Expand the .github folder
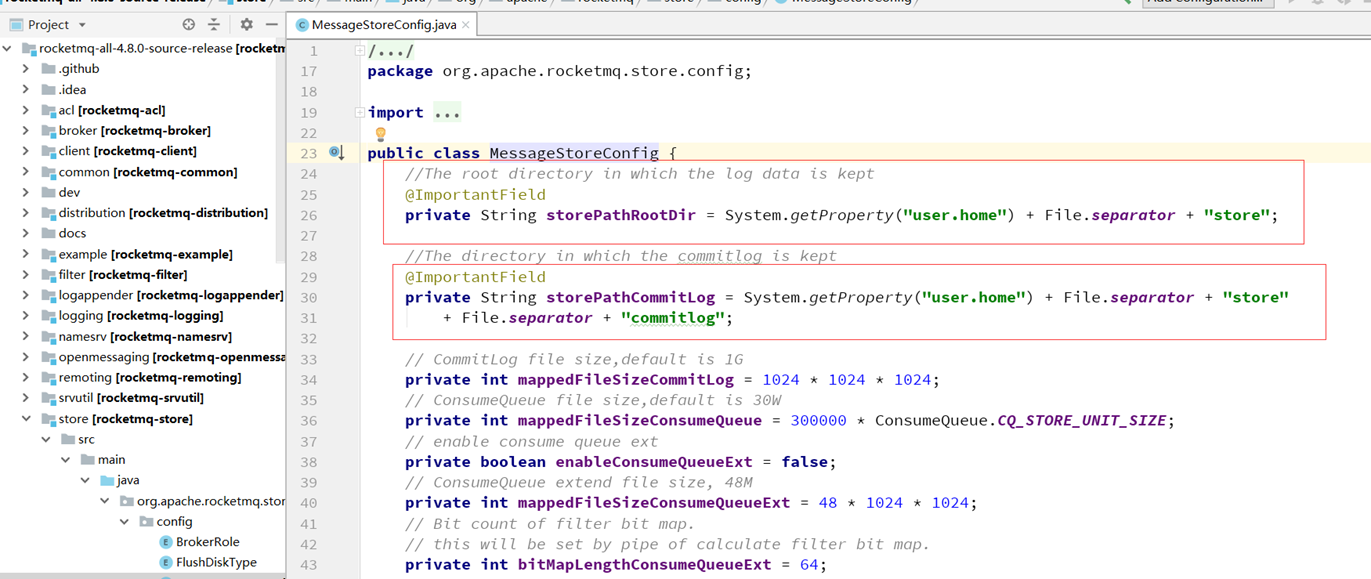Image resolution: width=1371 pixels, height=579 pixels. click(26, 69)
